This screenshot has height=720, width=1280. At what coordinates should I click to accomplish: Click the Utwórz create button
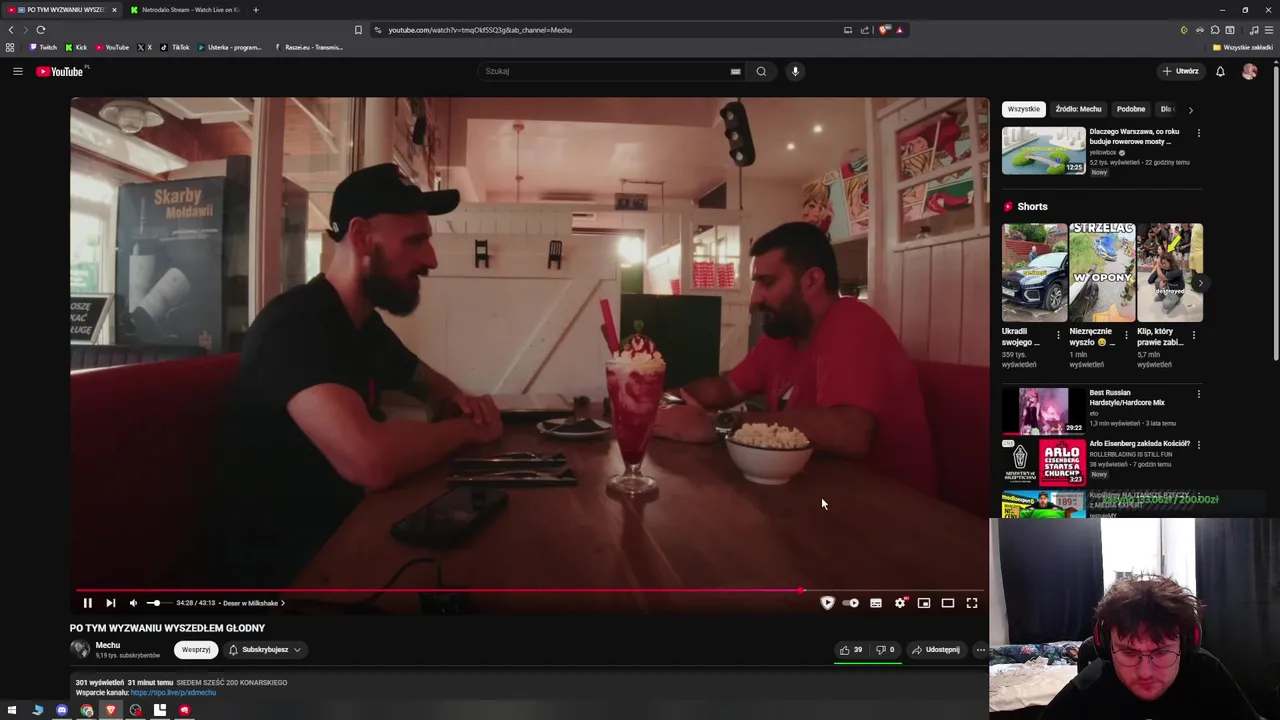[x=1180, y=71]
